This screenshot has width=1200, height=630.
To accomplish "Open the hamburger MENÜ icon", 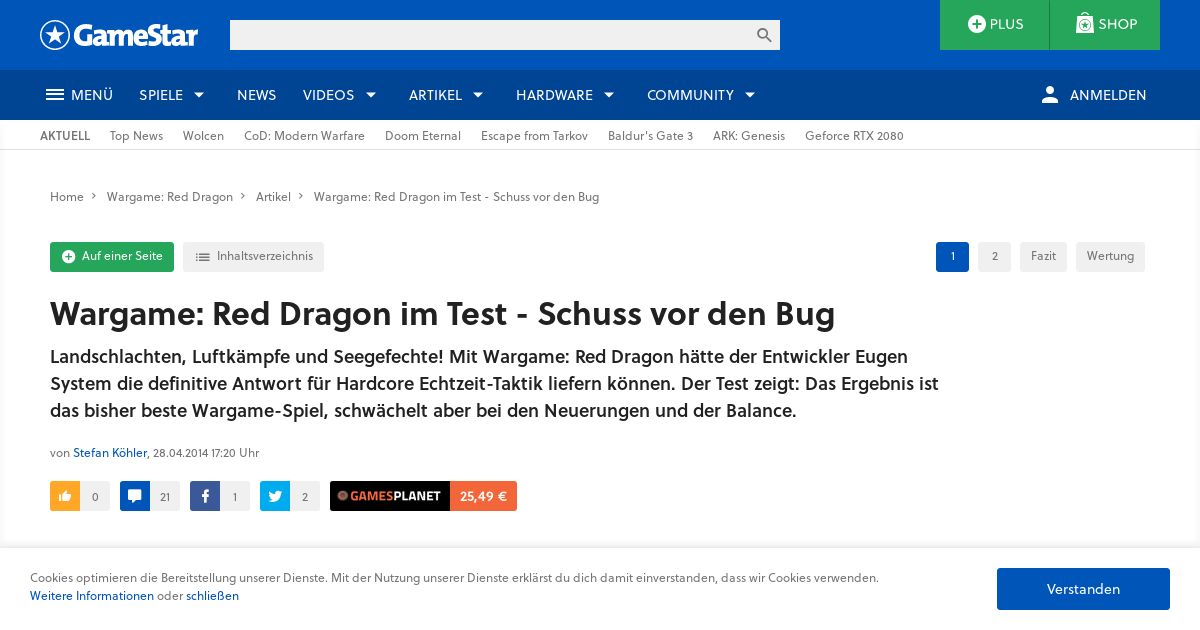I will [55, 95].
